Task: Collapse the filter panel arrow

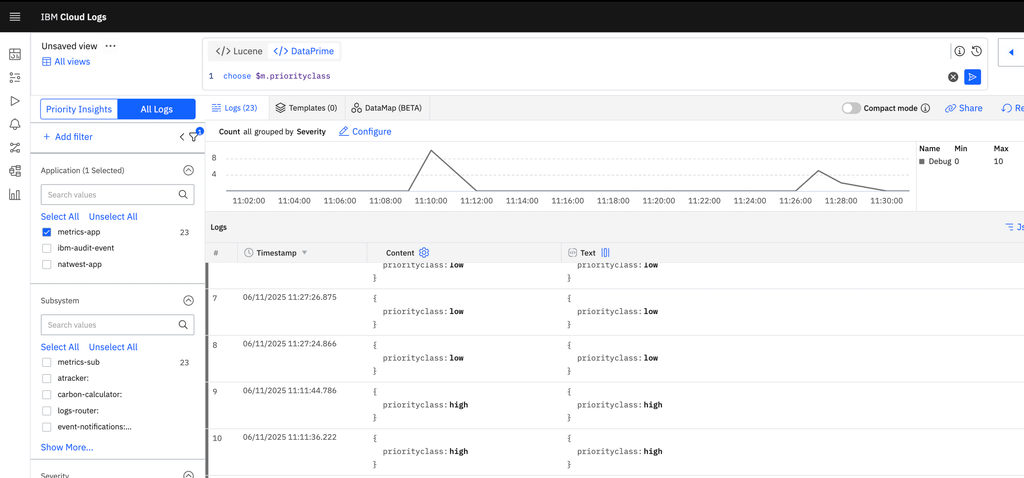Action: click(182, 137)
